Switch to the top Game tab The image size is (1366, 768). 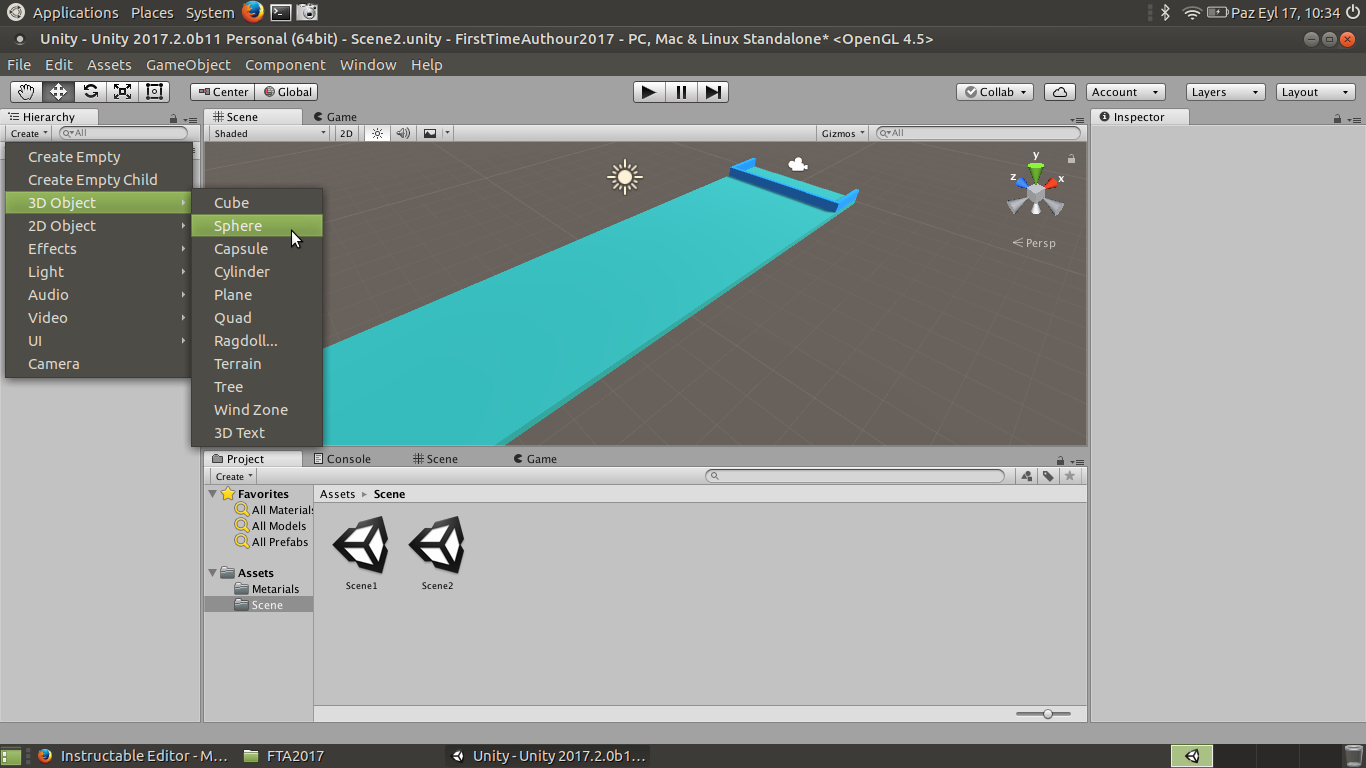tap(335, 117)
